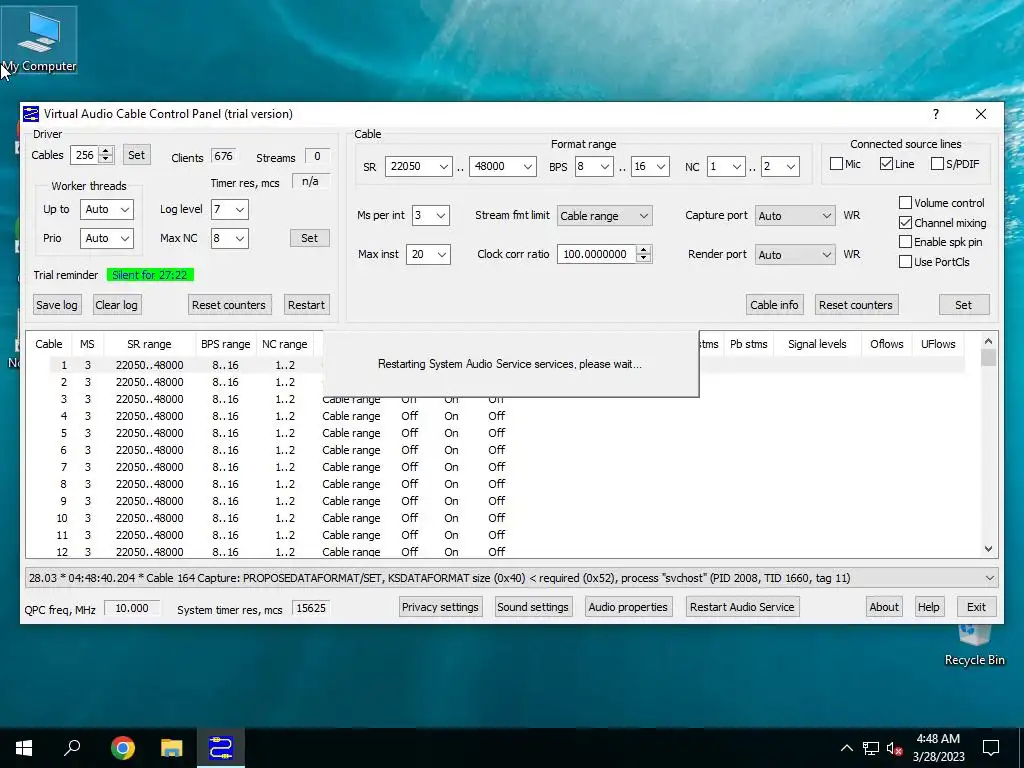The height and width of the screenshot is (768, 1024).
Task: Click the Help button
Action: click(x=929, y=607)
